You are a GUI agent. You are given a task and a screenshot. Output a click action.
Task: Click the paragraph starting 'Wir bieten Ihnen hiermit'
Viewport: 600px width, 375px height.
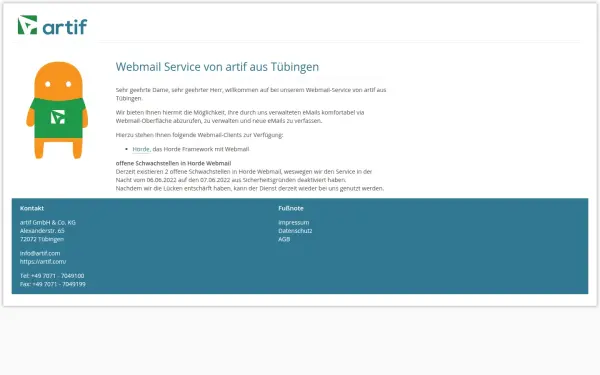[x=240, y=116]
